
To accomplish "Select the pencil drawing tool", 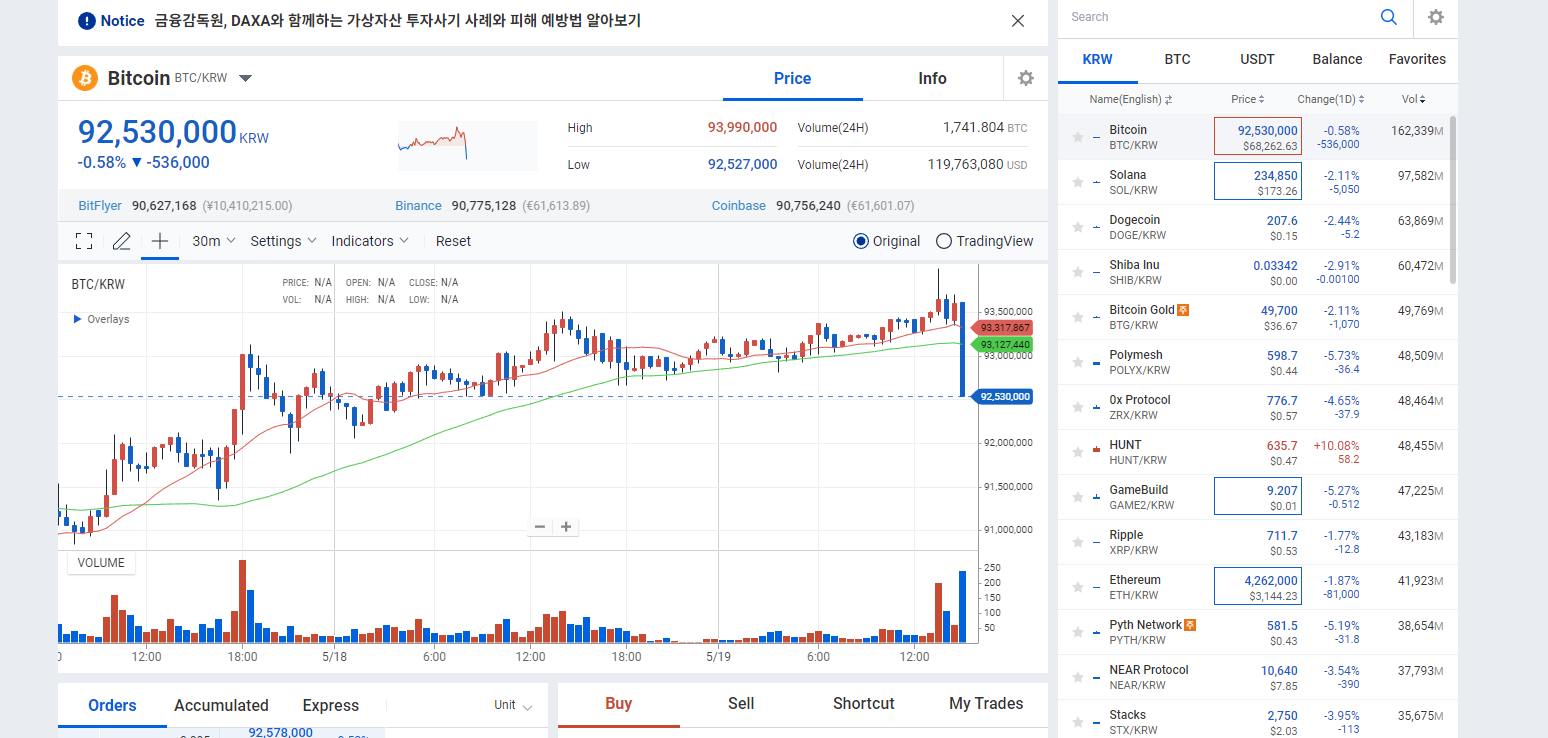I will pos(122,241).
